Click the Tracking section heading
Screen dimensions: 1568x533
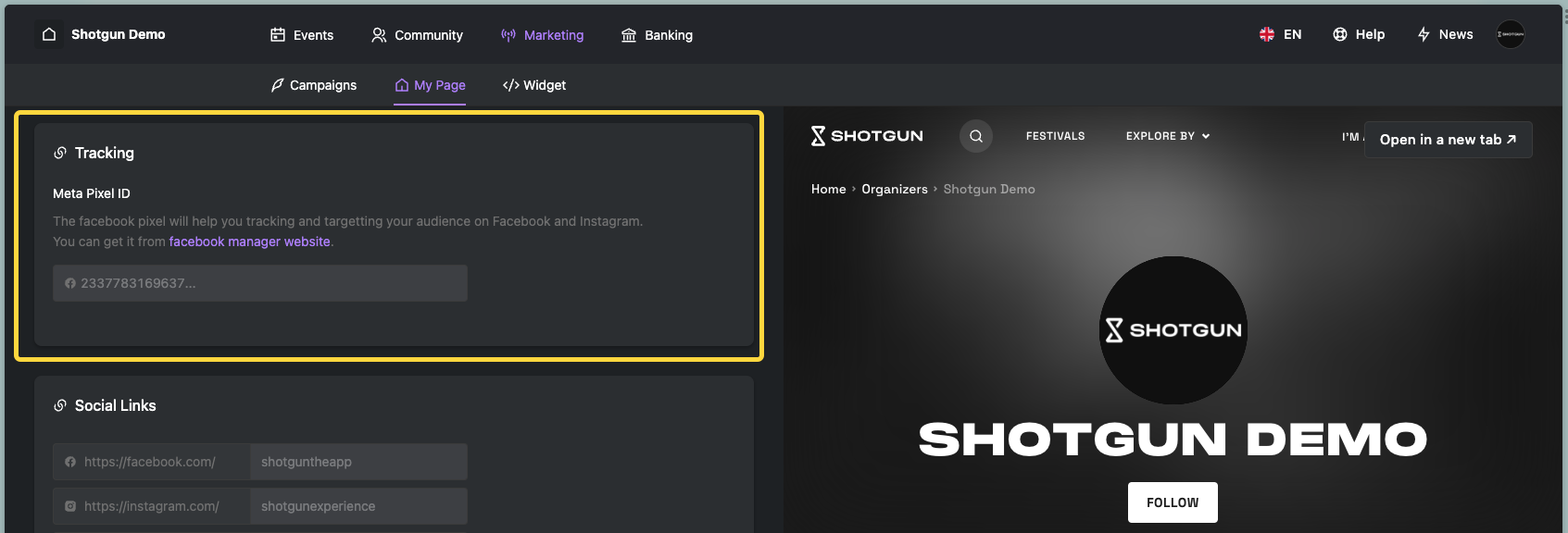click(105, 153)
